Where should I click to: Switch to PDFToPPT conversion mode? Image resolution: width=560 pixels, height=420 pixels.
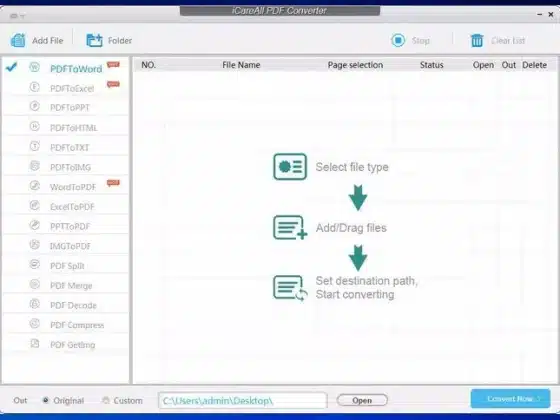(70, 108)
